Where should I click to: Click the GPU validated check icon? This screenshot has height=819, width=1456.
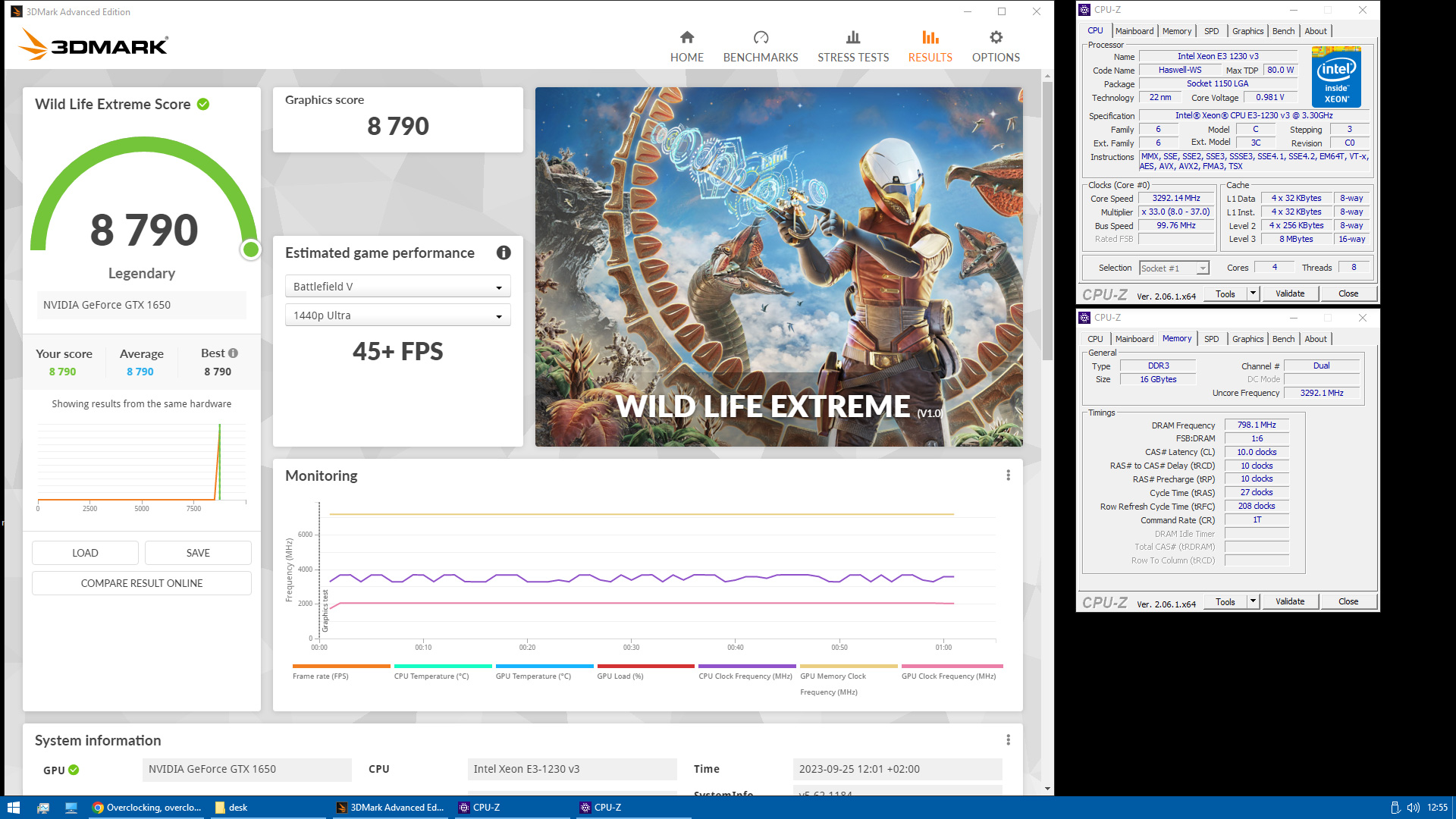(74, 770)
